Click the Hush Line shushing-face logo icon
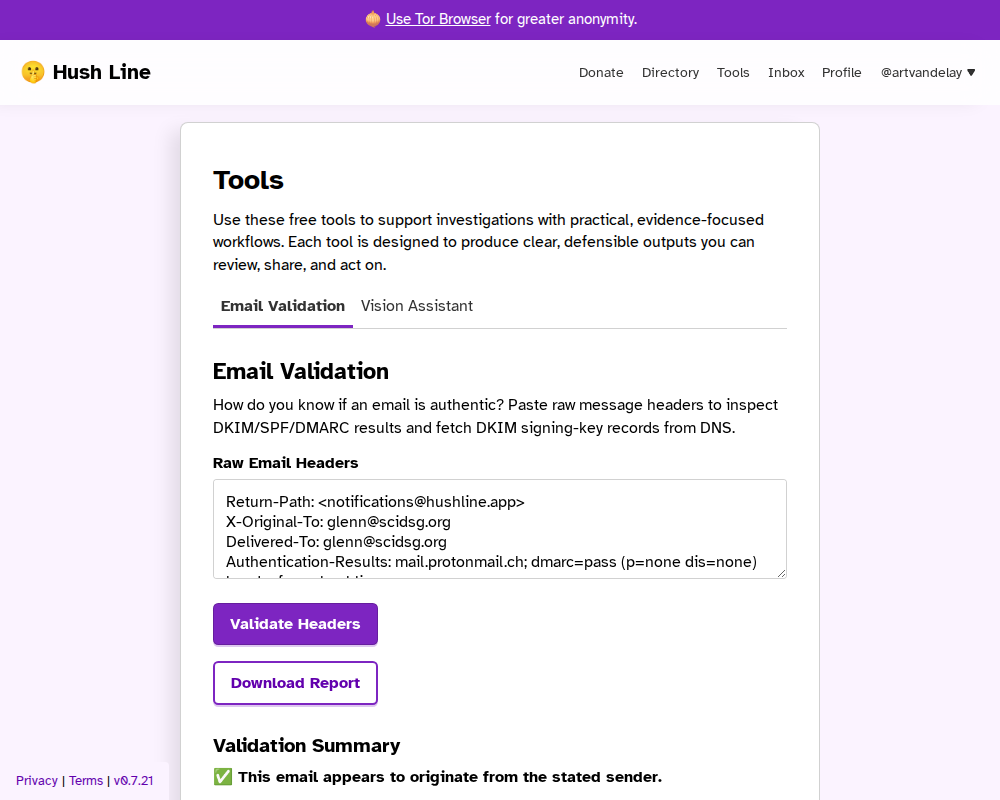 point(33,72)
